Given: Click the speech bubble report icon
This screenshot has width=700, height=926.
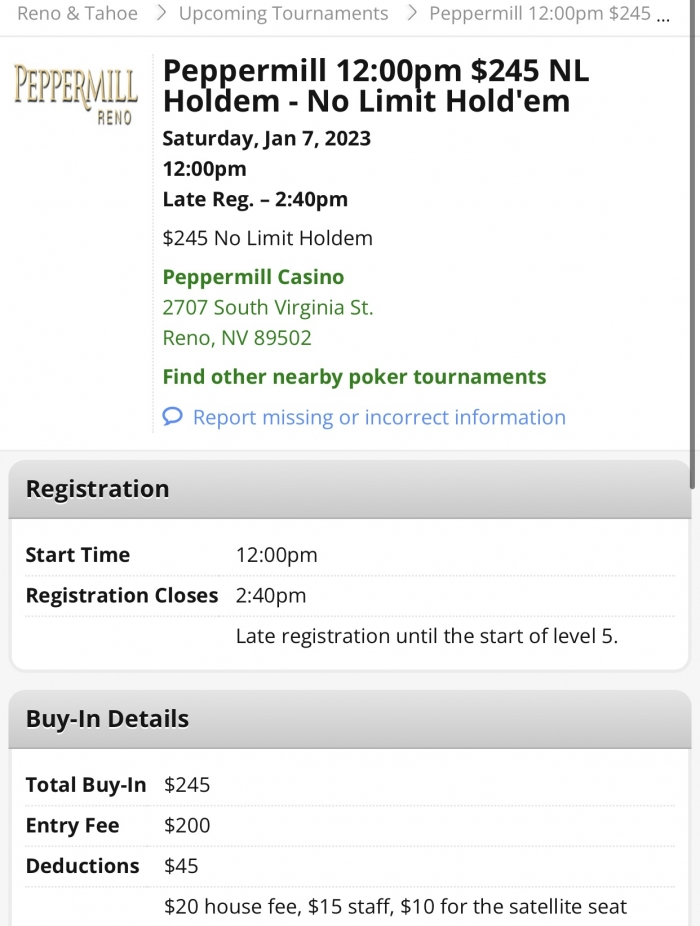Looking at the screenshot, I should point(172,417).
